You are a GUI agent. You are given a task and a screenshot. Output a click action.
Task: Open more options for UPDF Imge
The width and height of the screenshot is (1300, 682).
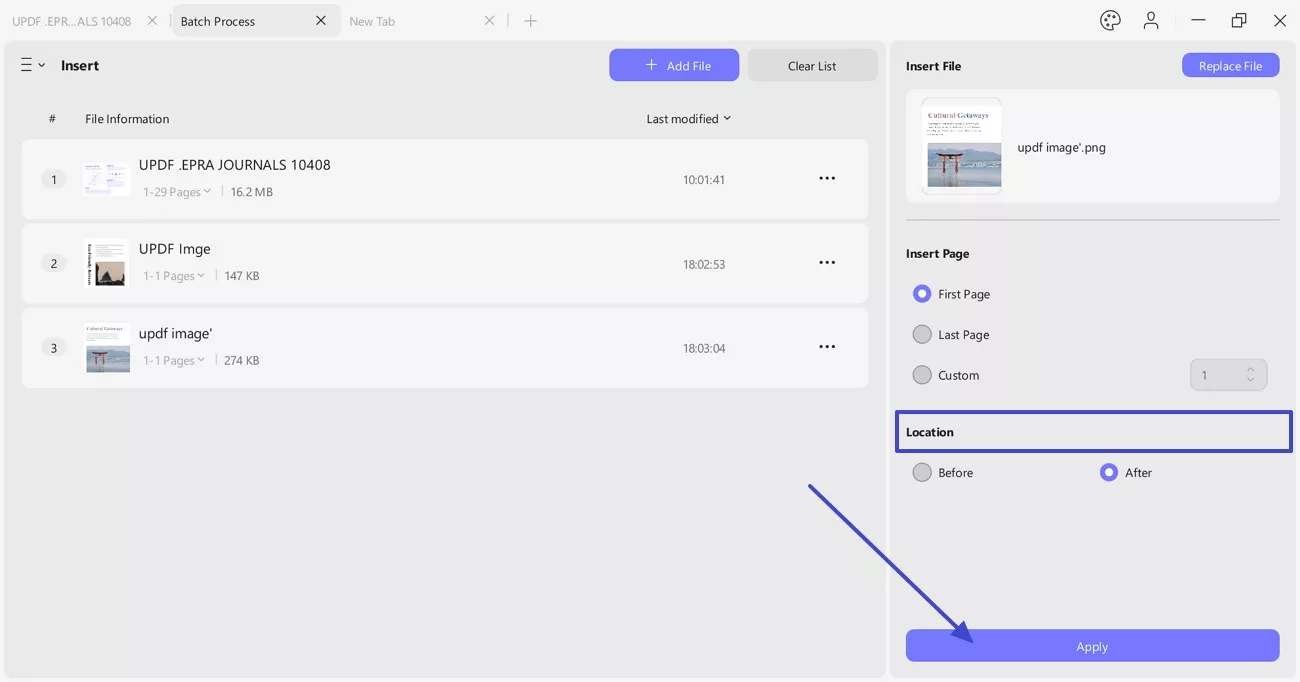coord(827,262)
